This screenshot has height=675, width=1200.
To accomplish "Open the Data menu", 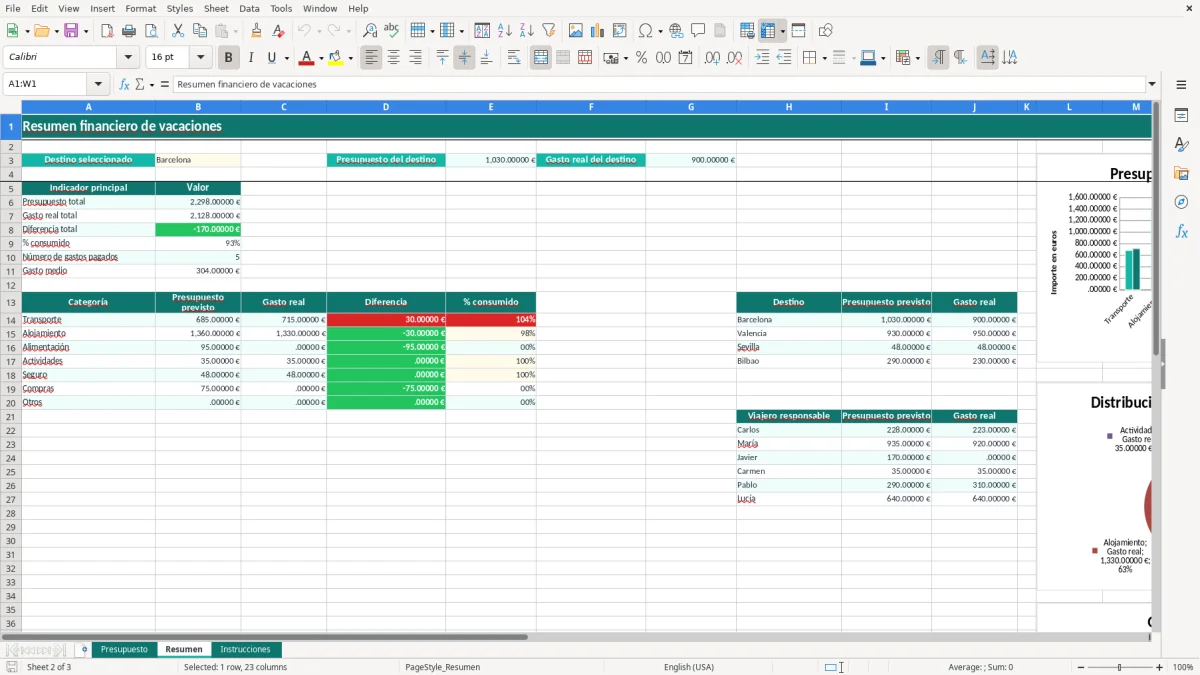I will tap(249, 8).
